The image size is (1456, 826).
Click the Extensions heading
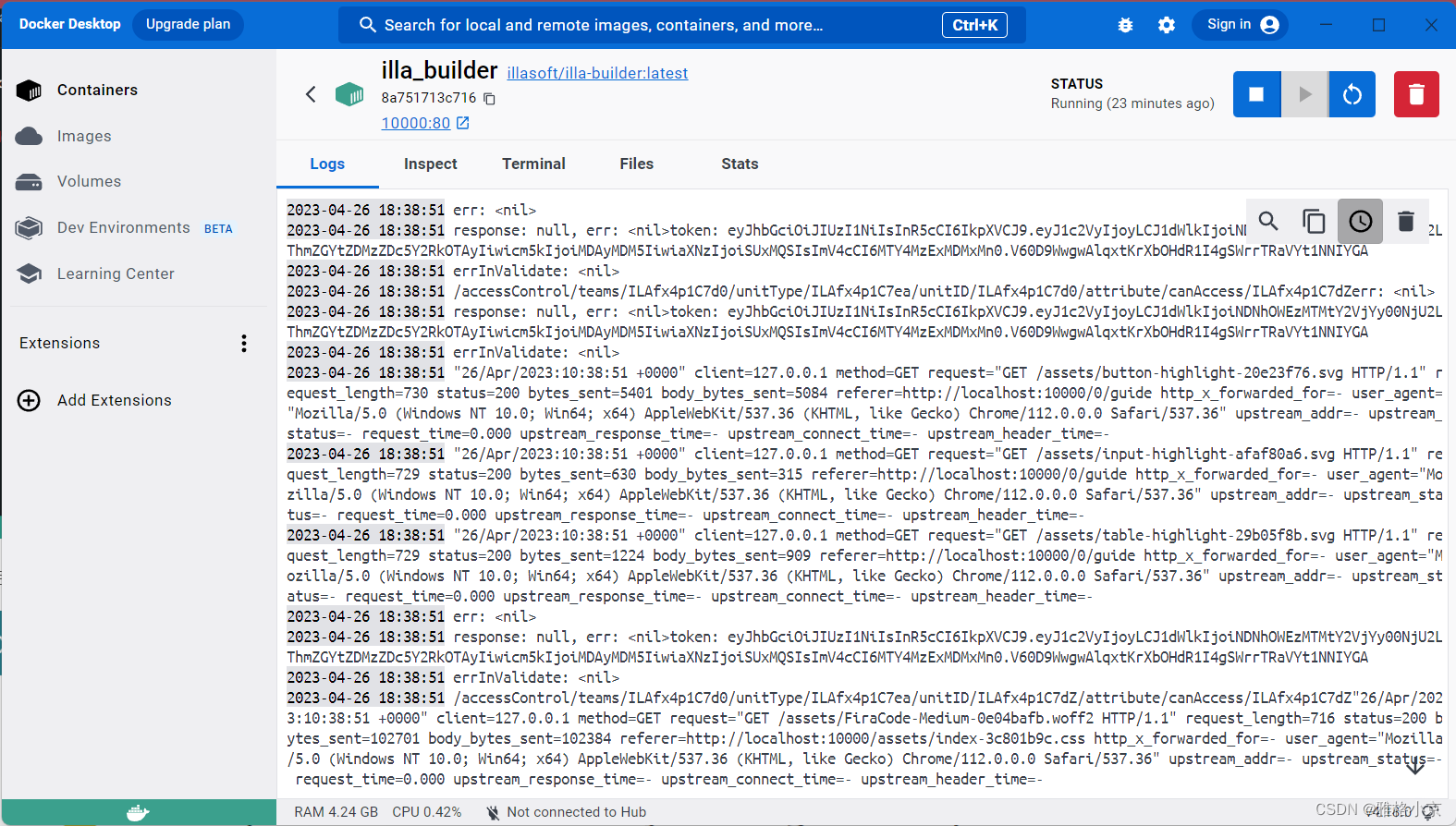click(x=59, y=343)
